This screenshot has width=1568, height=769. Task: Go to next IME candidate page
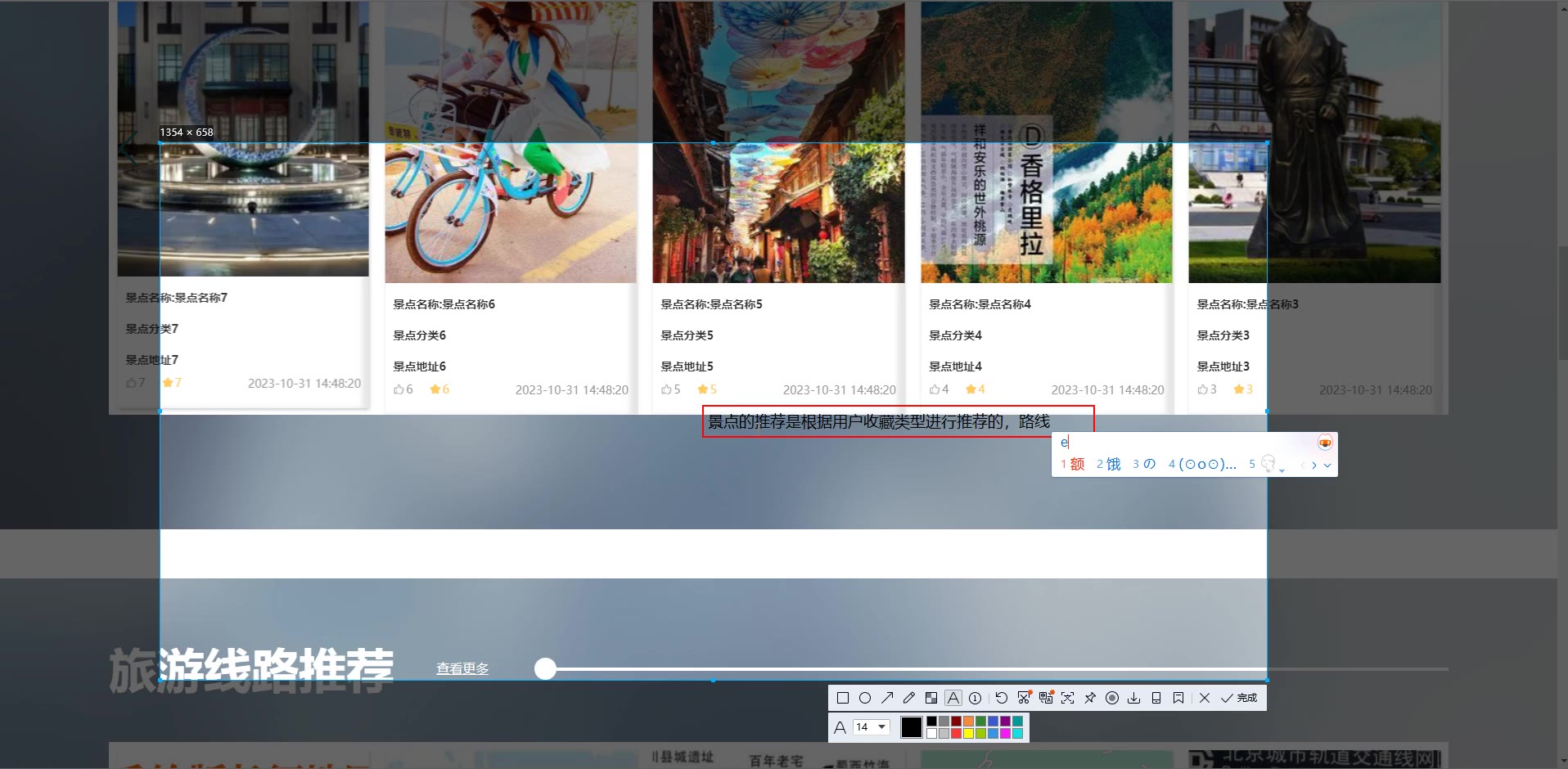[1314, 465]
